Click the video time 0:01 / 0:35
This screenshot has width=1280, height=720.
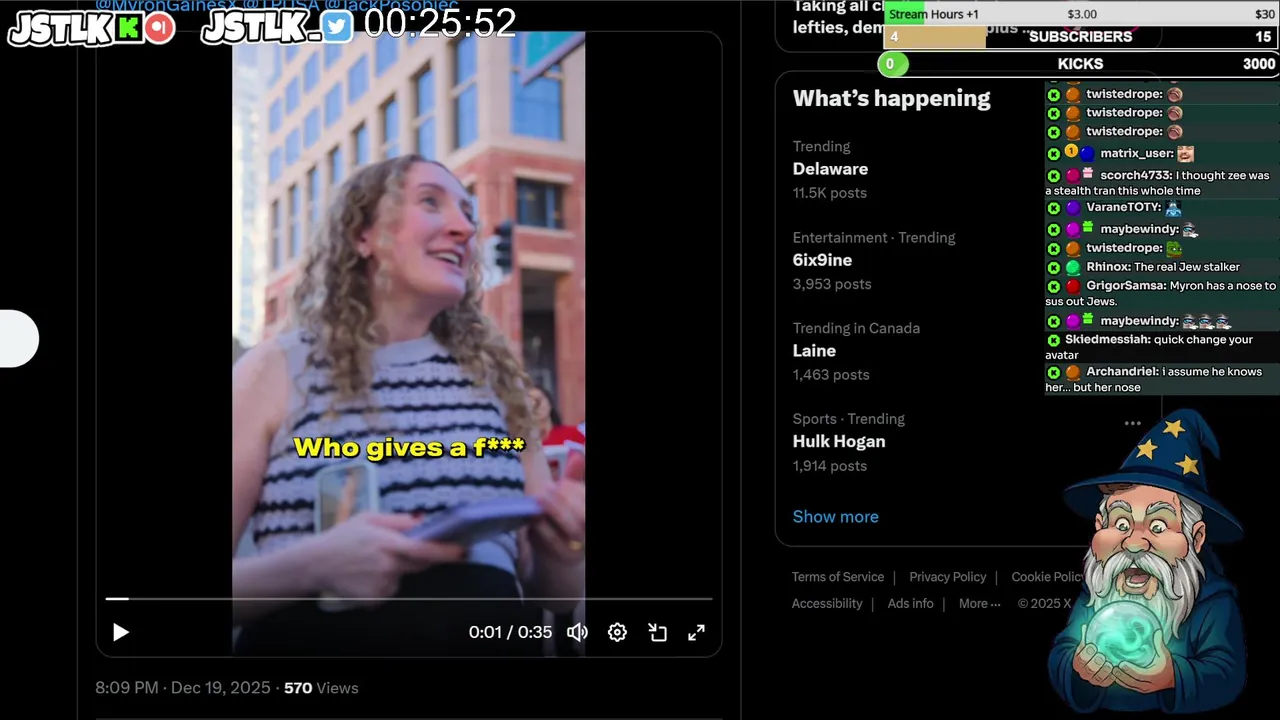(510, 632)
